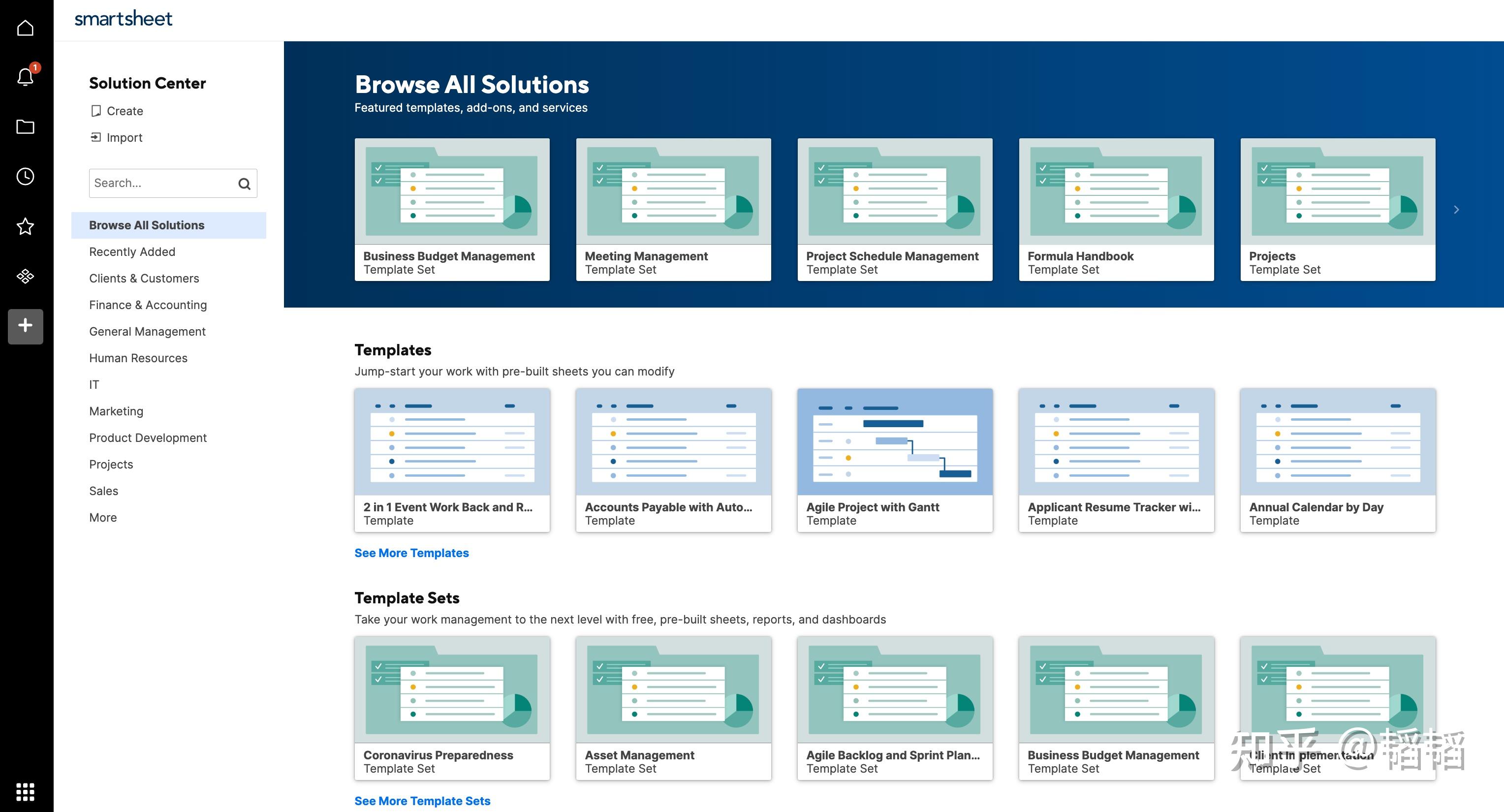Open the Recents clock icon
Screen dimensions: 1504x812
25,176
